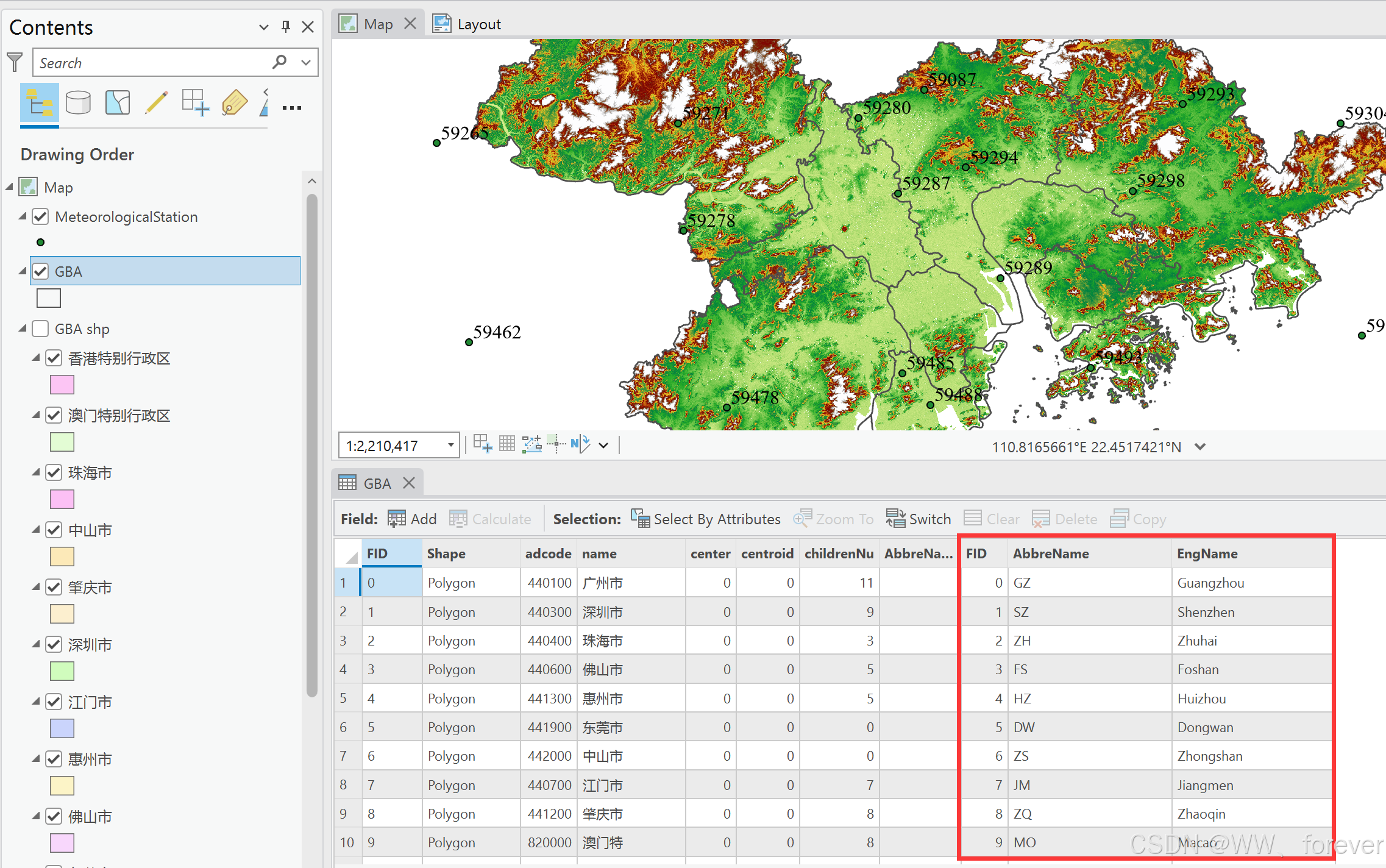
Task: Uncheck the MeteorologicalStation layer
Action: [41, 216]
